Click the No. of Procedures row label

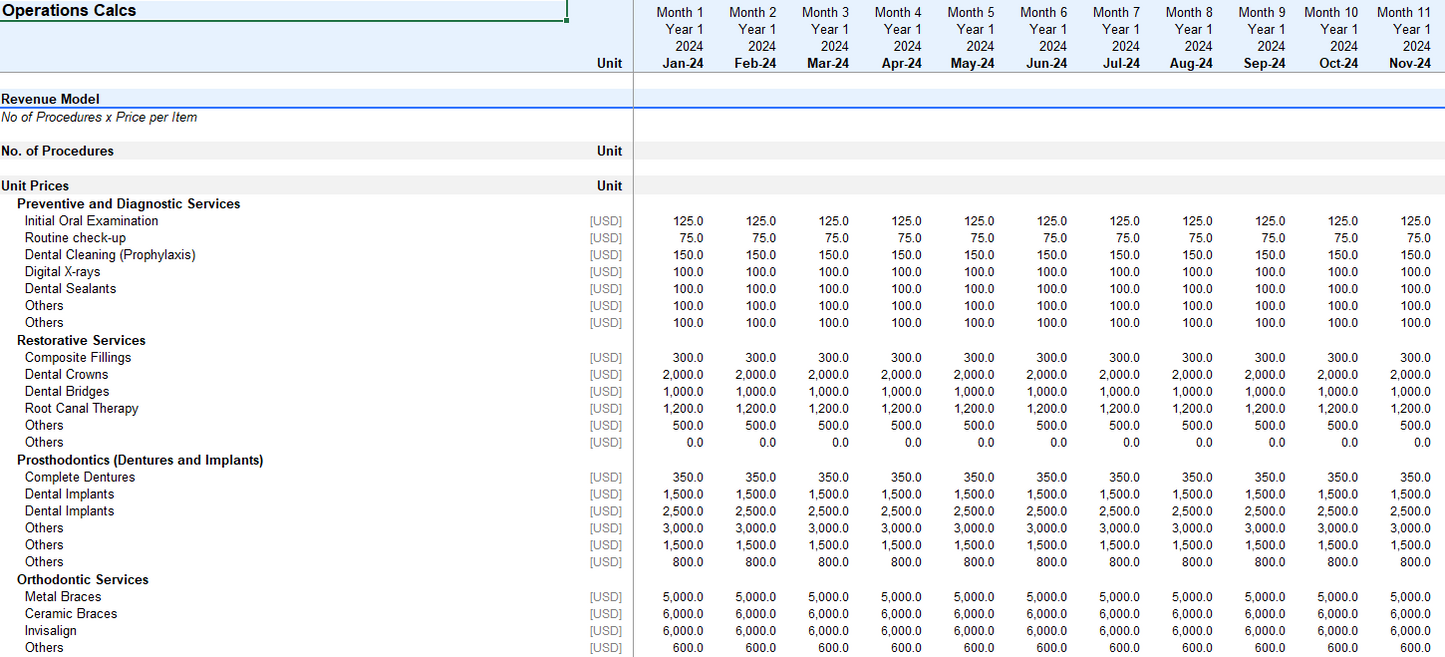(58, 151)
